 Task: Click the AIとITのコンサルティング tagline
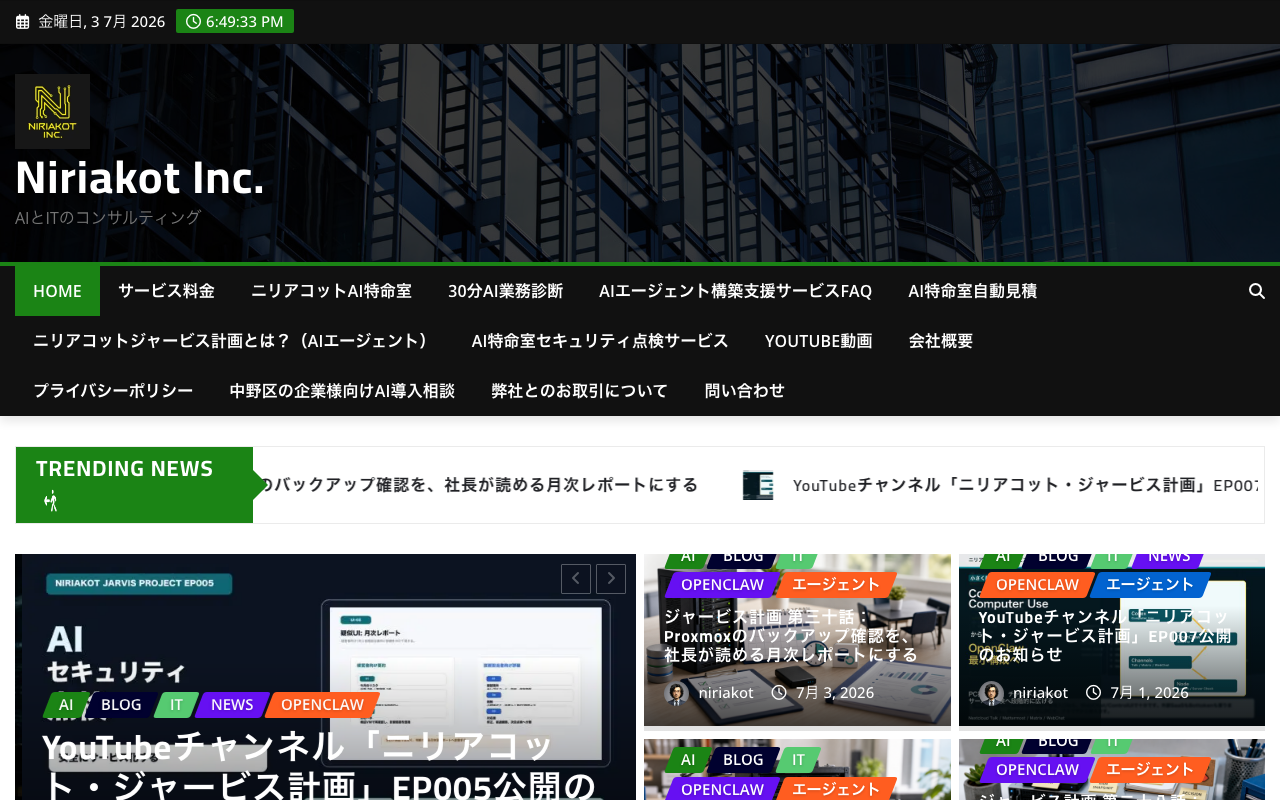tap(108, 217)
